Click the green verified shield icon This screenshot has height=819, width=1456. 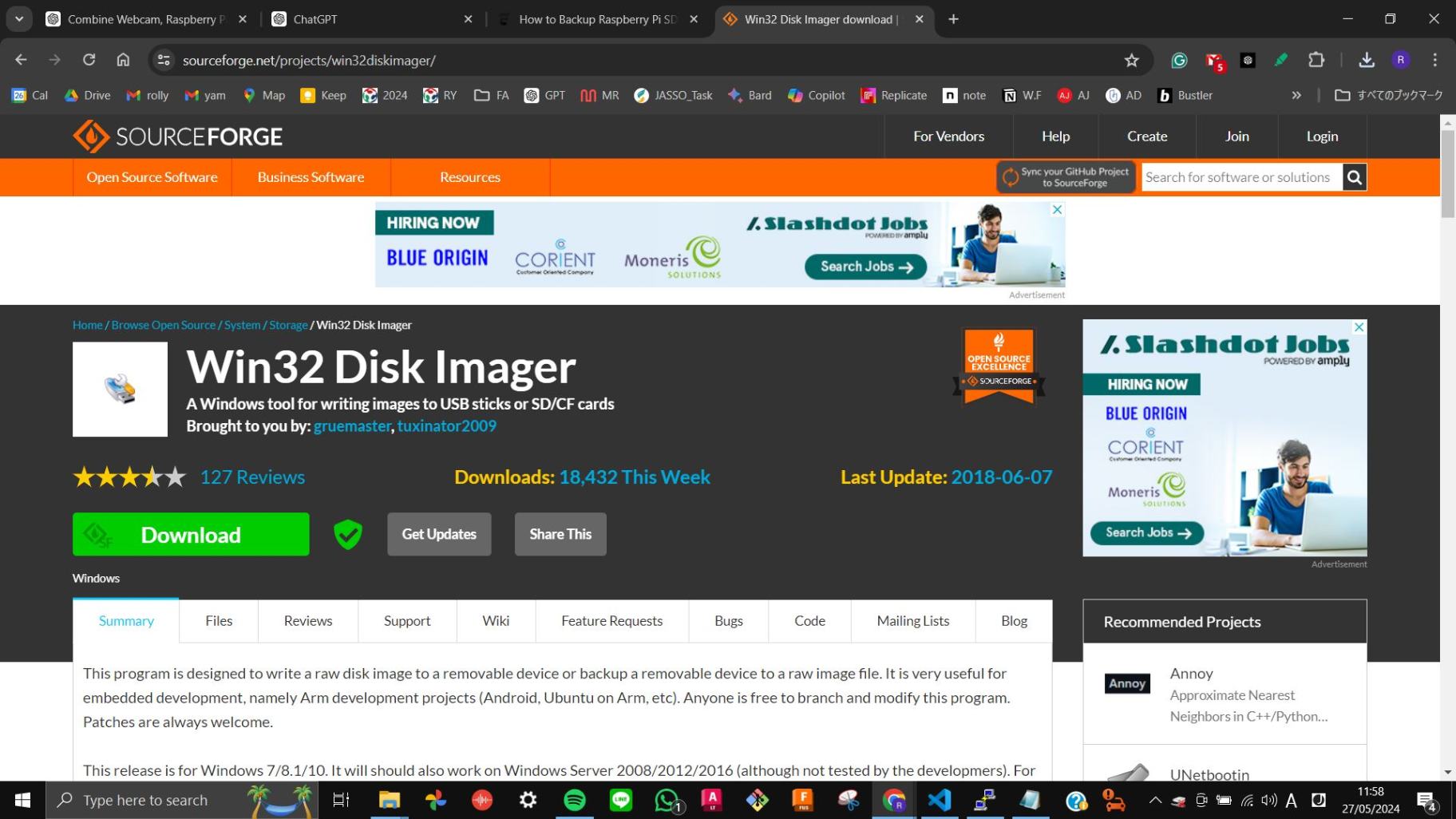point(348,534)
